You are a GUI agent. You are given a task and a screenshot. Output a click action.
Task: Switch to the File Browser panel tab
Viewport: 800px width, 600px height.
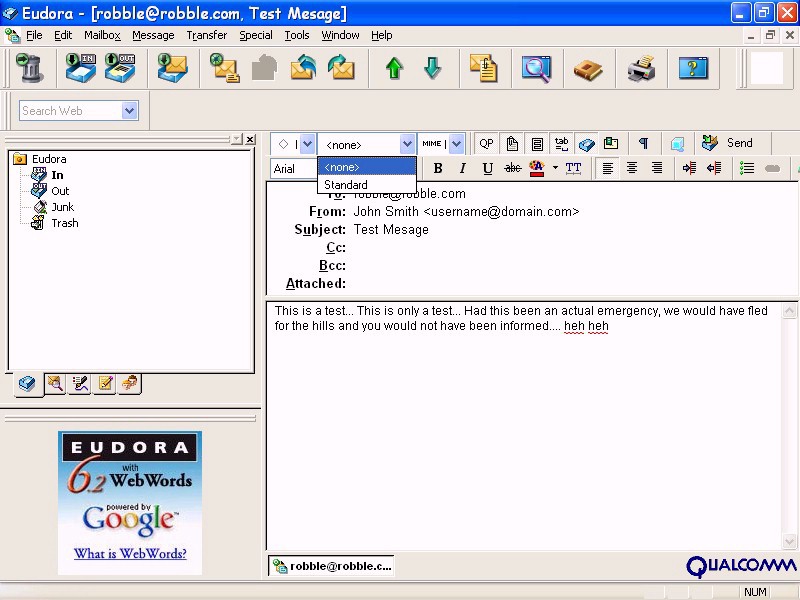tap(55, 383)
